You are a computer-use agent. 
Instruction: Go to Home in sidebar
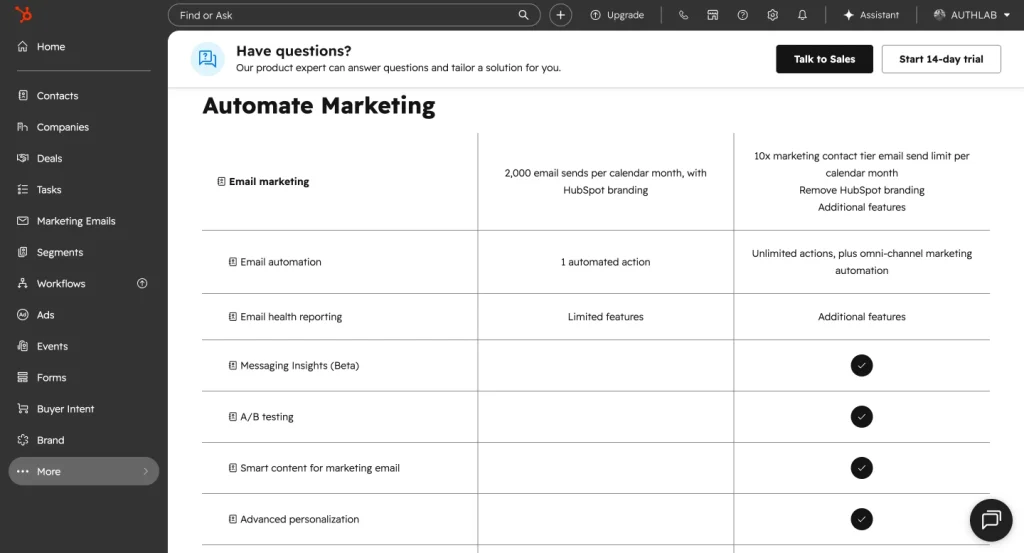click(84, 47)
